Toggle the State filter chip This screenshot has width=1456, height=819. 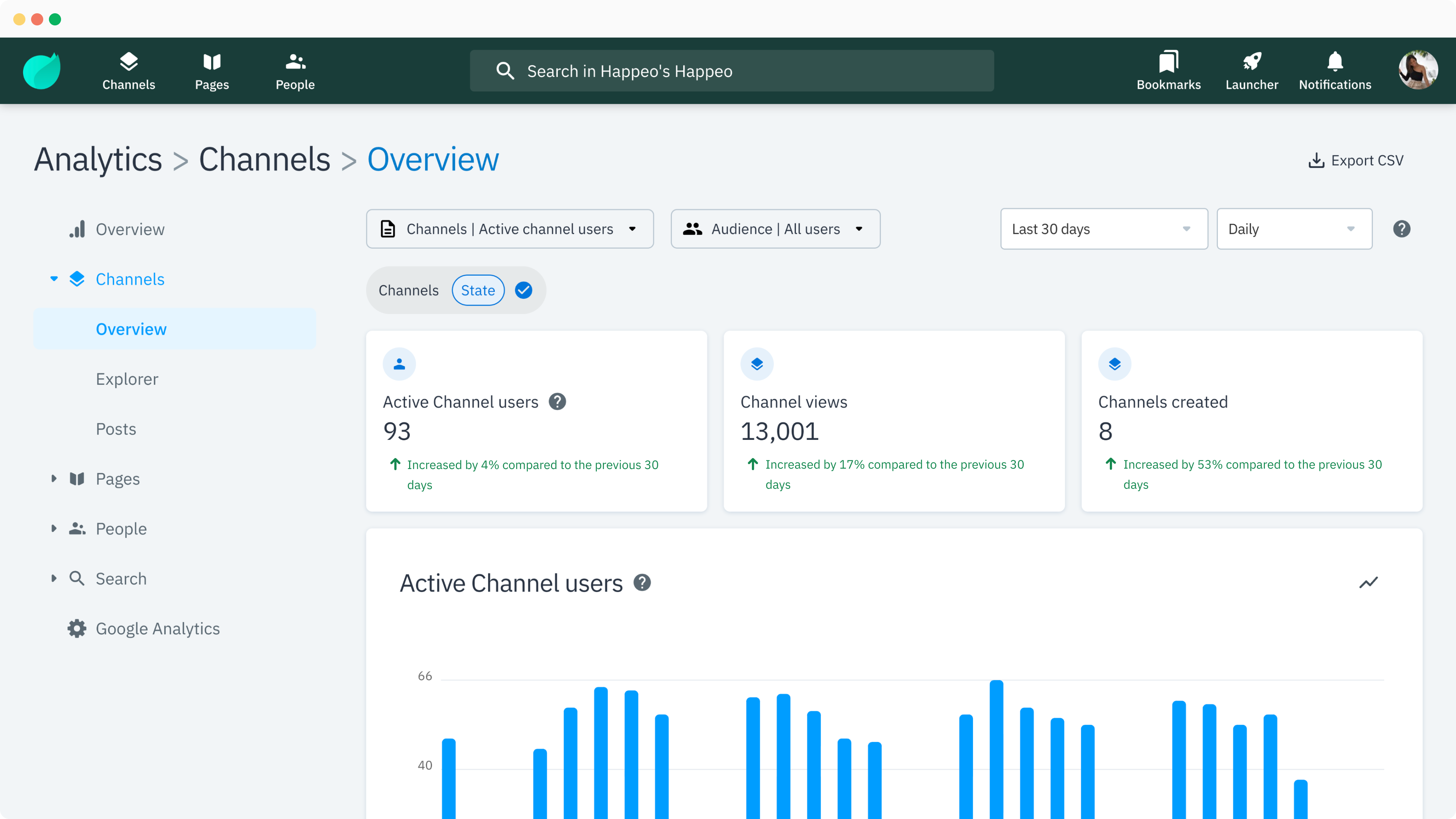[x=478, y=290]
